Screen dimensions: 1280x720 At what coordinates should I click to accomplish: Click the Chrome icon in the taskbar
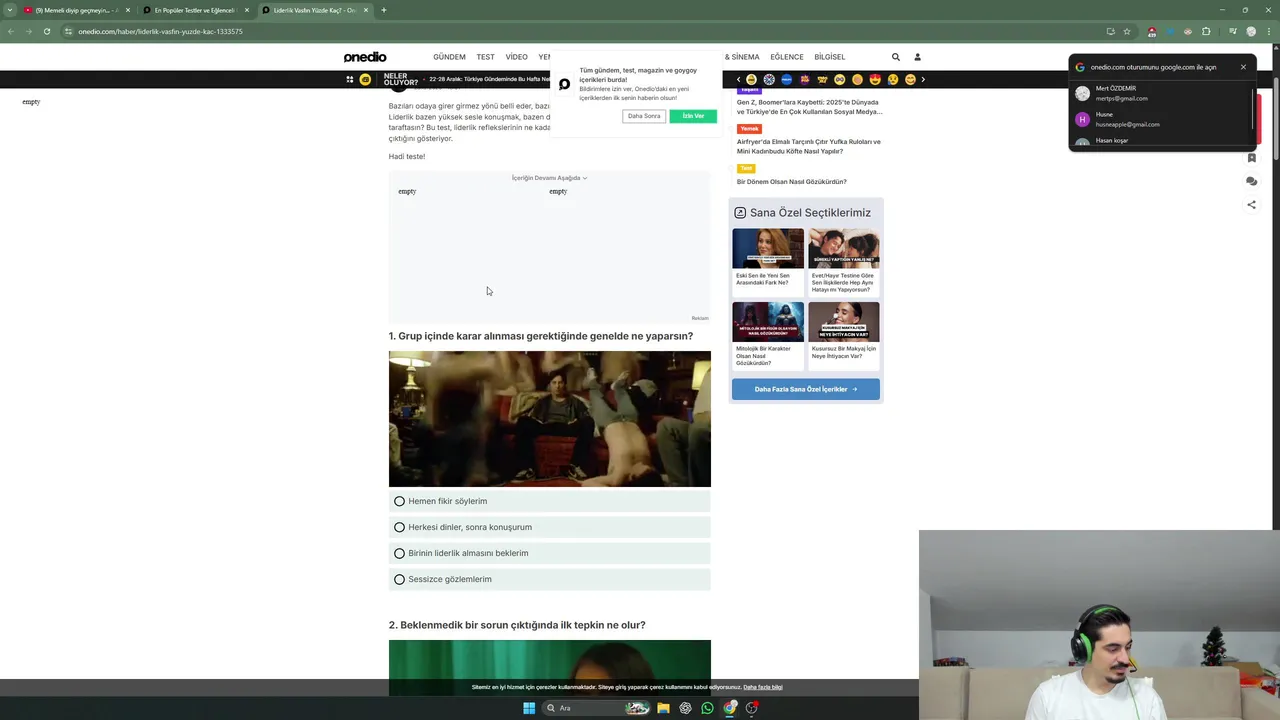[730, 708]
